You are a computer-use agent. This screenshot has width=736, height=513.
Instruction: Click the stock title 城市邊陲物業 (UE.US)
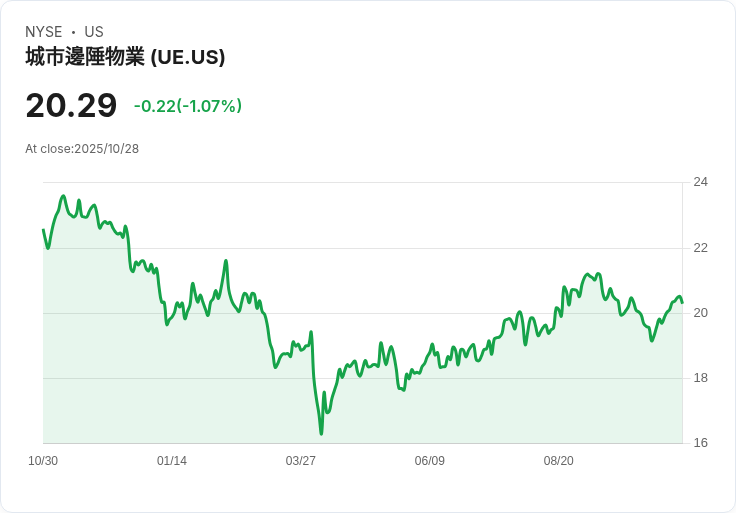coord(125,57)
